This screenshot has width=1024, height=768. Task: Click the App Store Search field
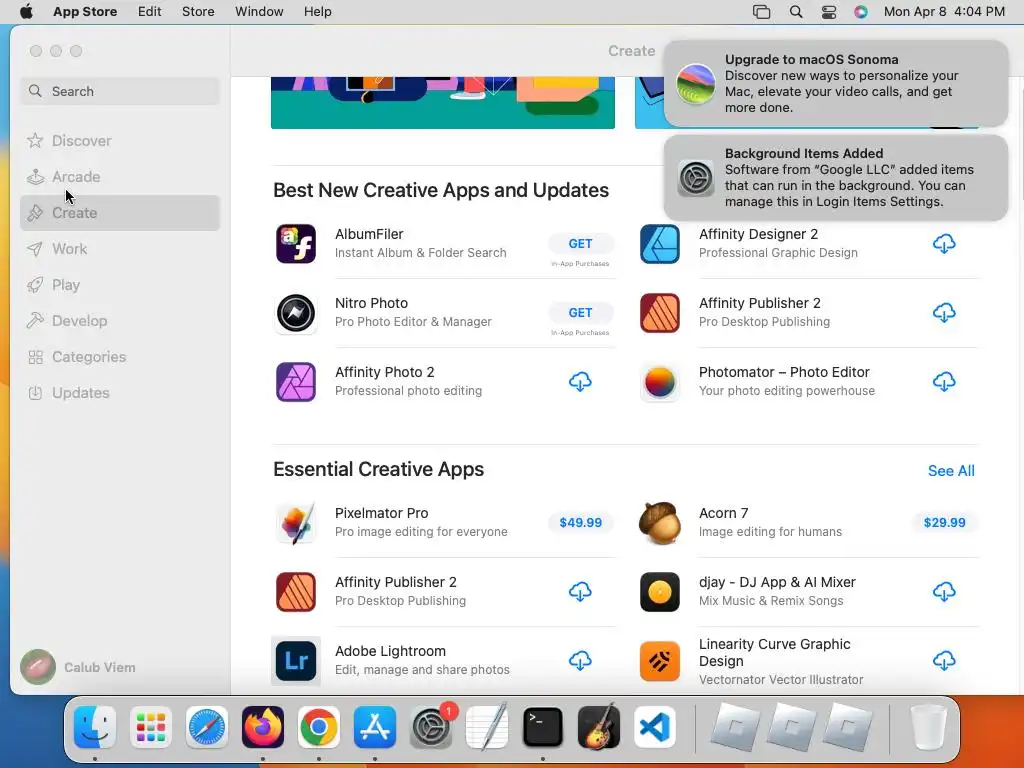coord(120,91)
